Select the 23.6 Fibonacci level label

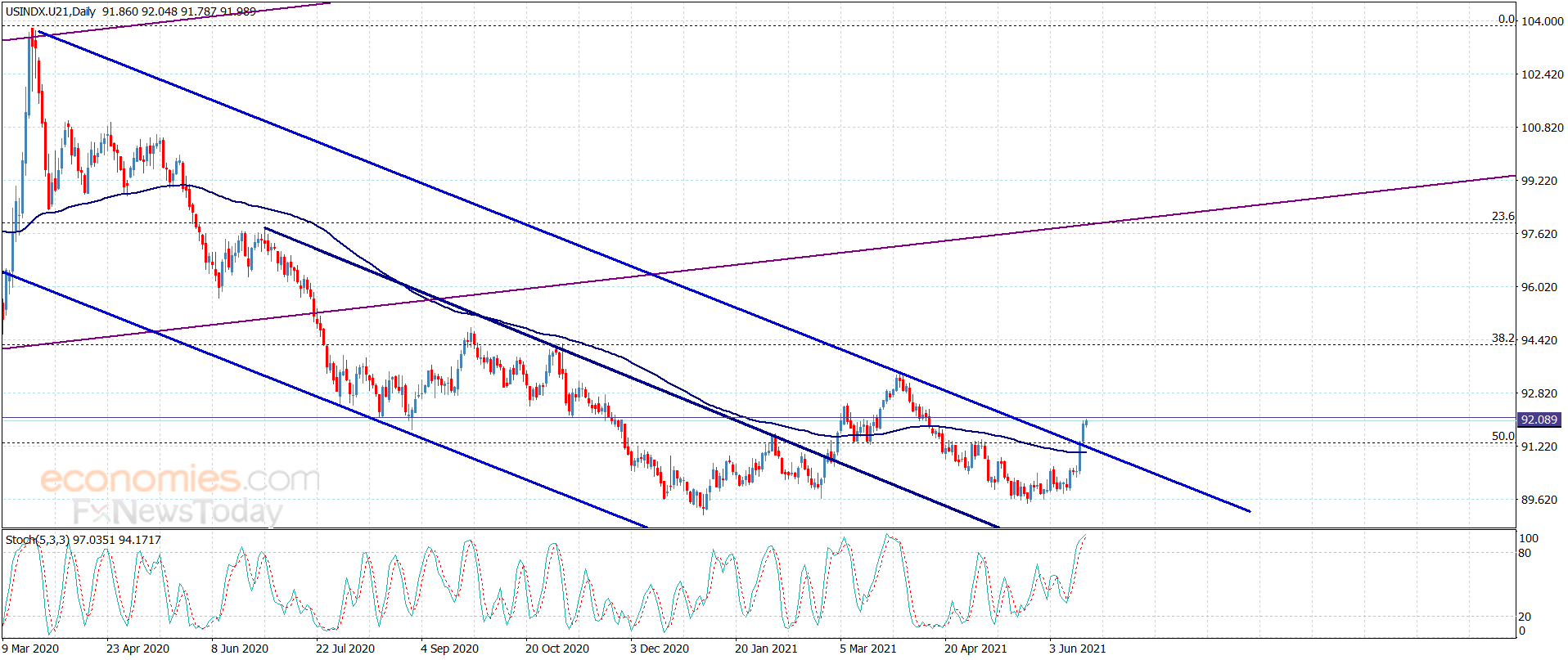point(1503,217)
